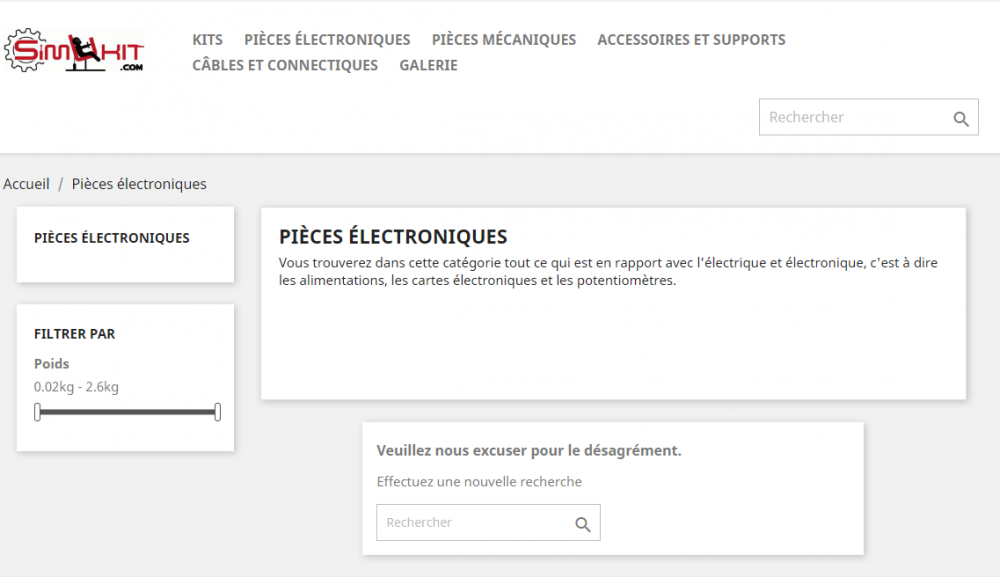Screen dimensions: 1000x584
Task: Open the KITS menu
Action: tap(208, 40)
